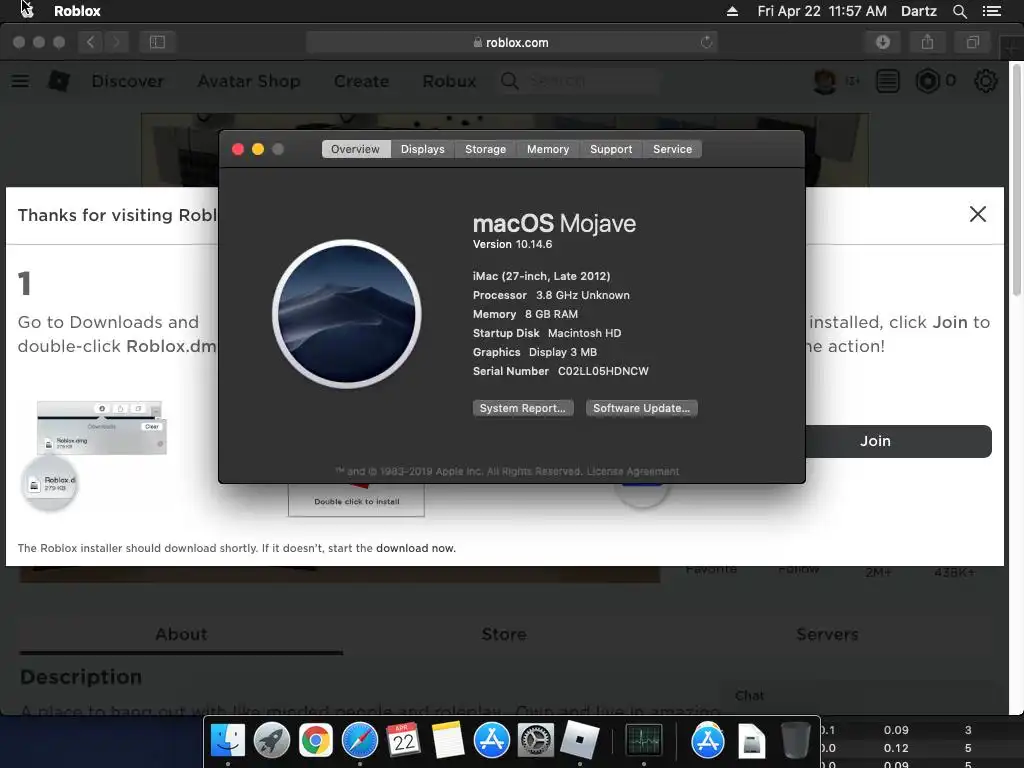1024x768 pixels.
Task: Open Activity Monitor in the dock
Action: (644, 741)
